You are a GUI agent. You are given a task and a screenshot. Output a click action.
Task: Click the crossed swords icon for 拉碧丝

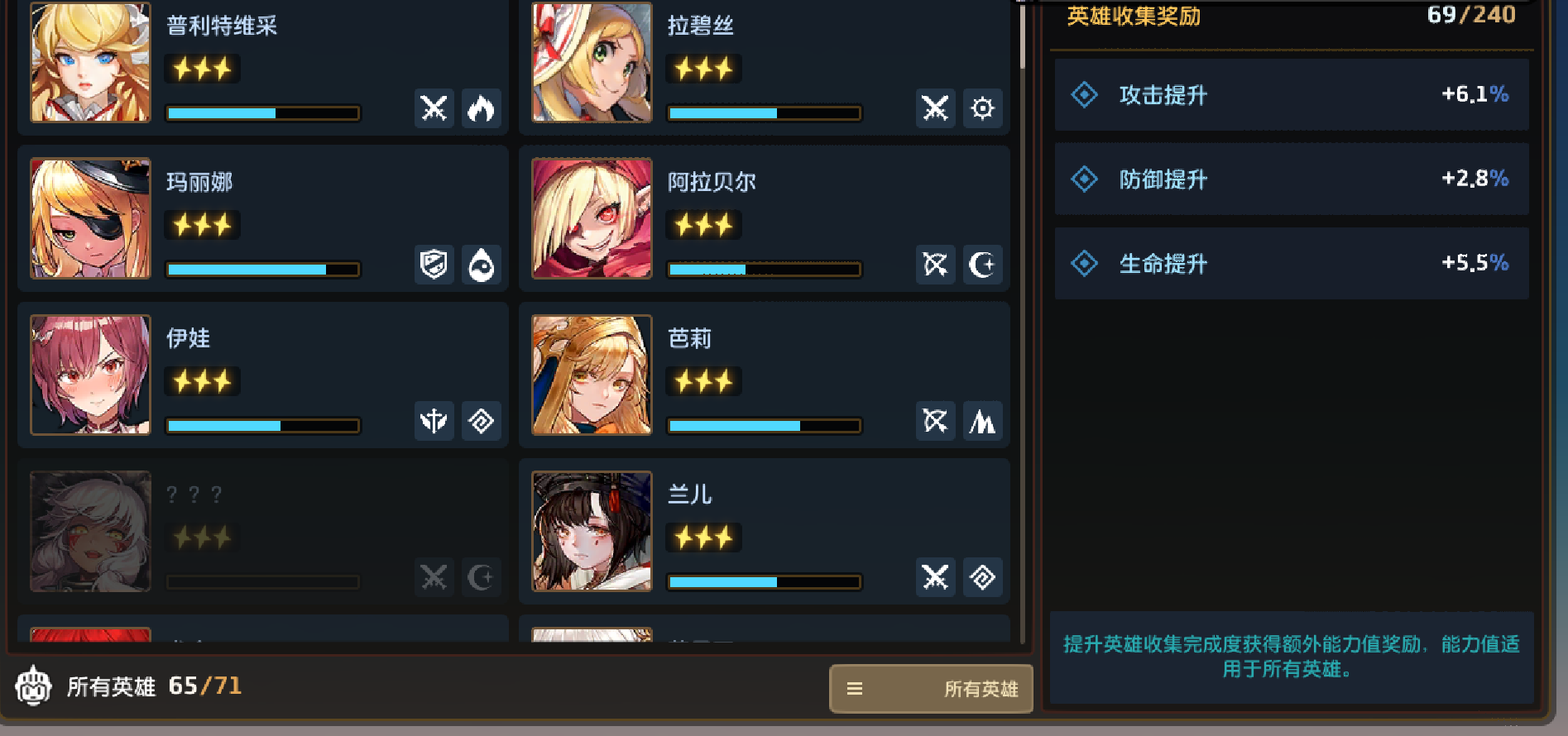(935, 108)
